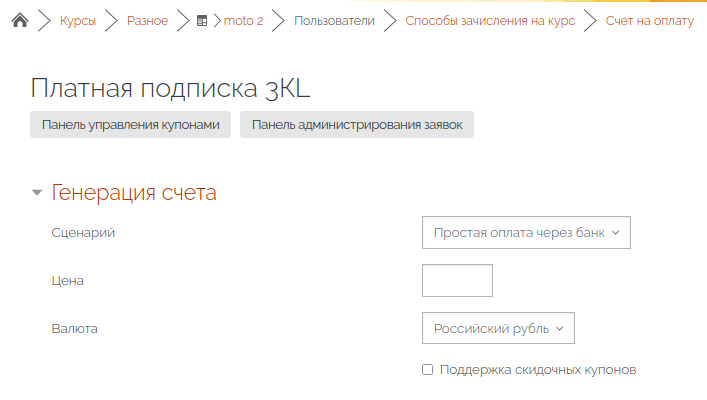Screen dimensions: 707x400
Task: Open Панель администрирования заявок
Action: 357,125
